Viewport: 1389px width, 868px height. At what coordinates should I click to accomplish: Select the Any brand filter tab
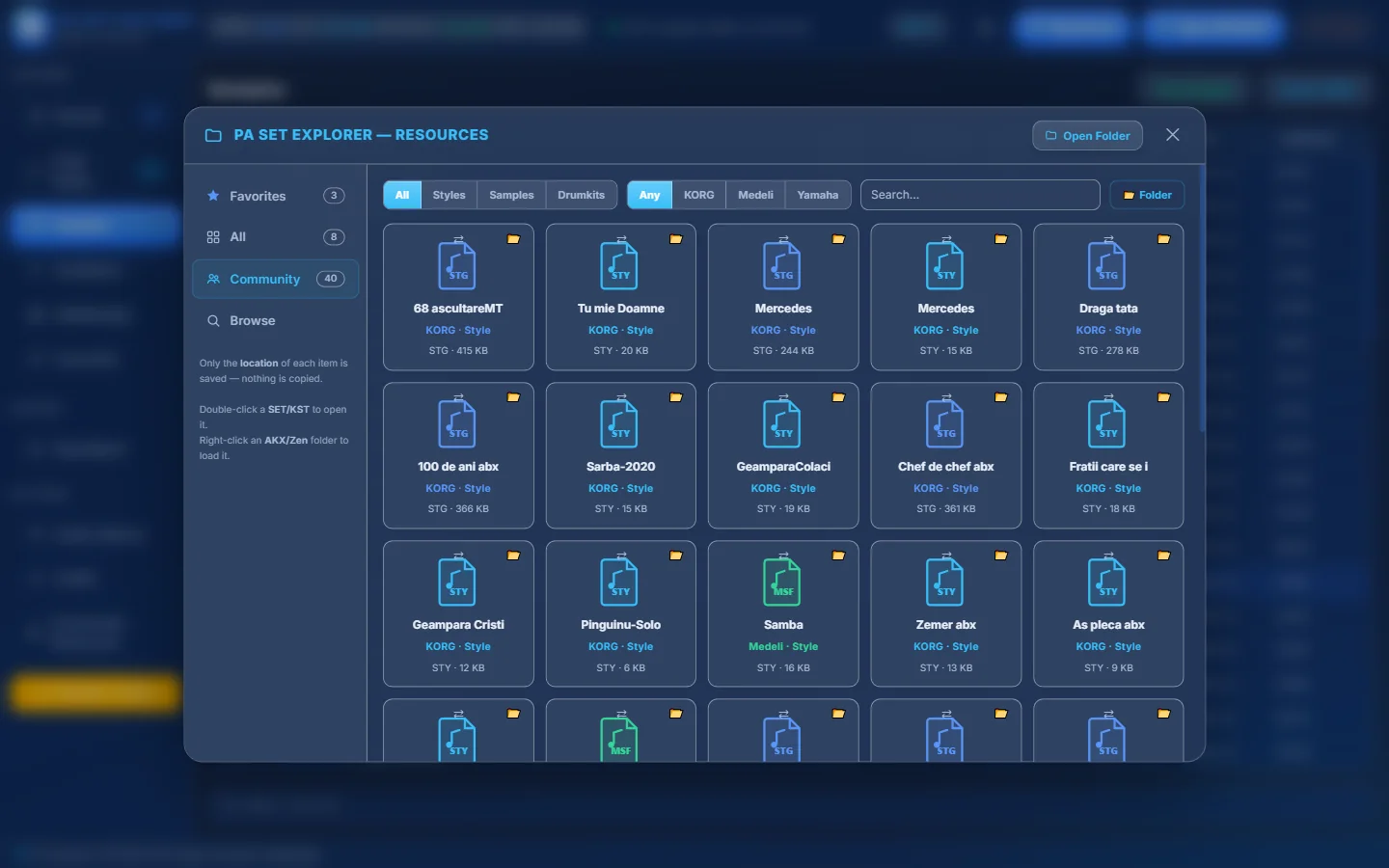point(650,195)
